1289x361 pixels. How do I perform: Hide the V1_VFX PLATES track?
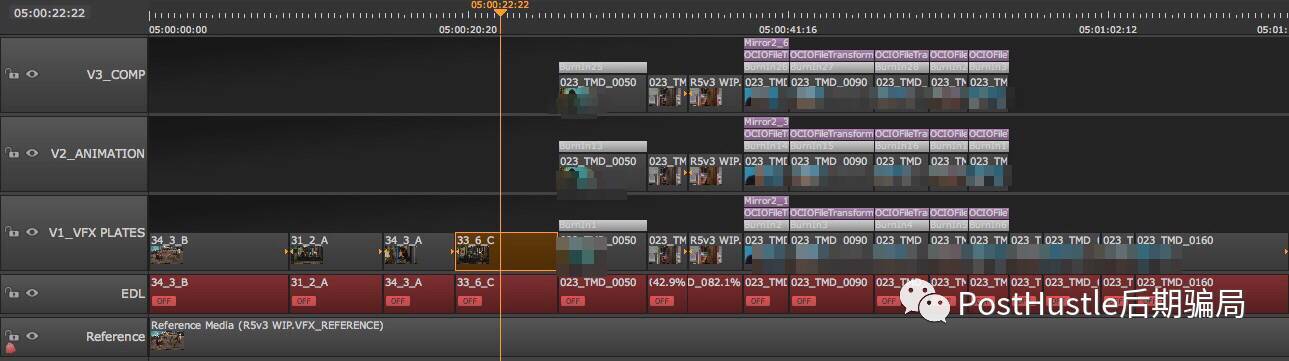tap(32, 232)
